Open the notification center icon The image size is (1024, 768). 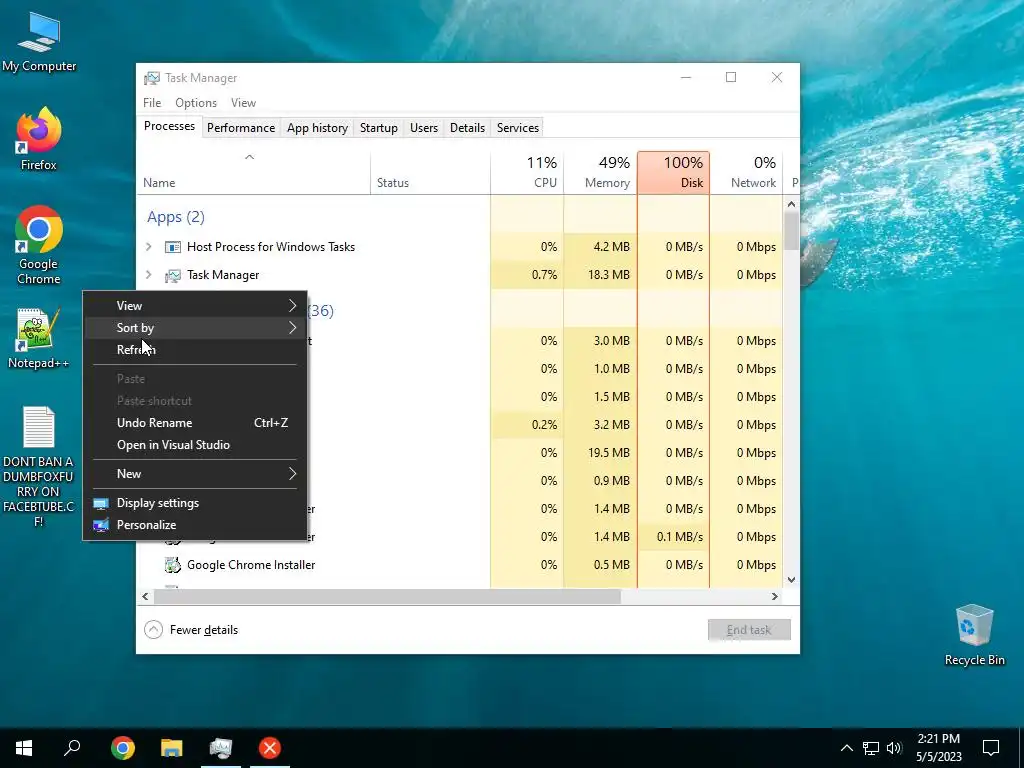(991, 748)
